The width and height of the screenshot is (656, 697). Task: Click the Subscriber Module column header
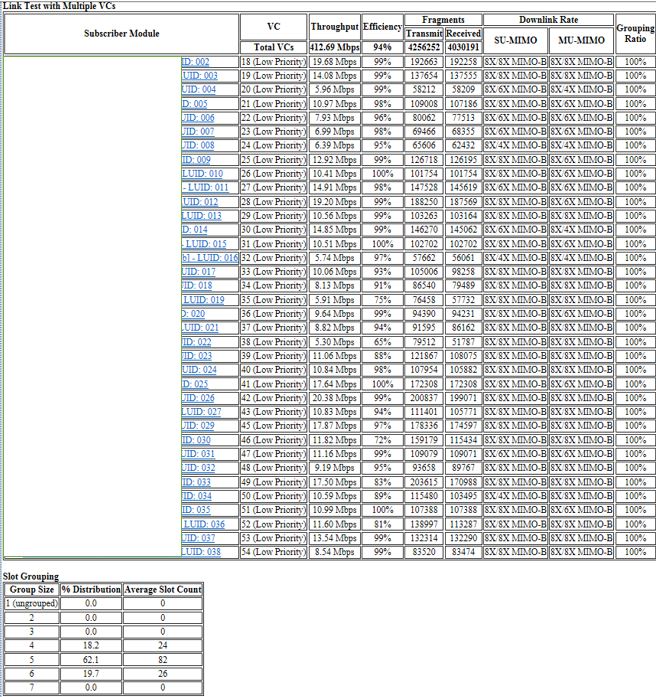(x=121, y=33)
